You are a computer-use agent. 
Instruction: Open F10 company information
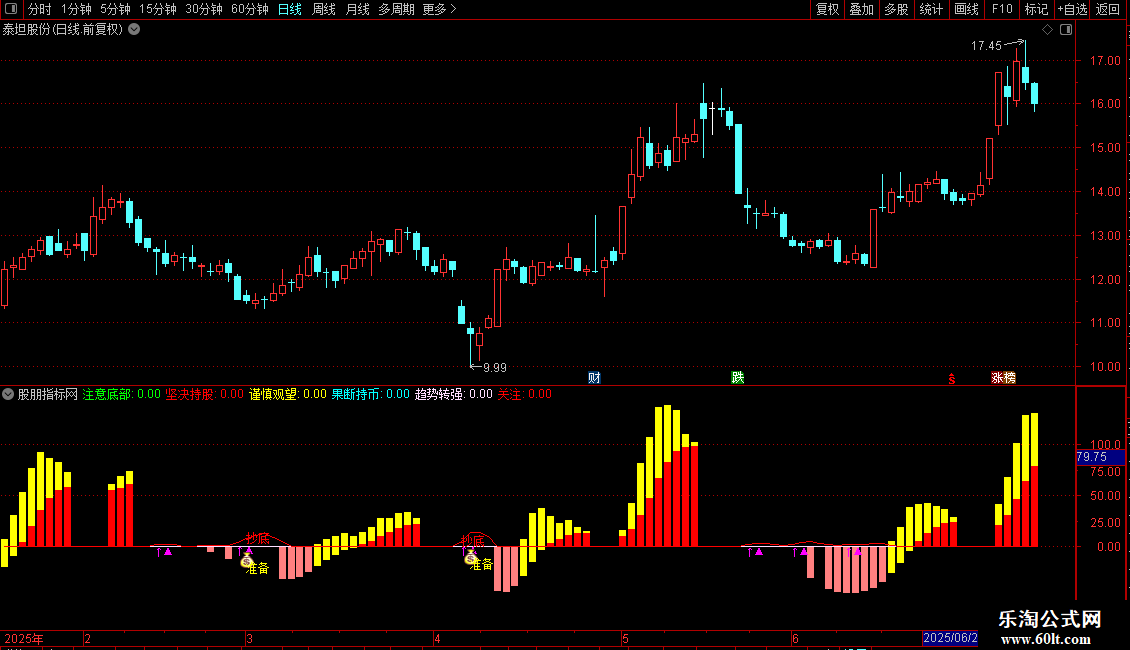click(x=1002, y=9)
